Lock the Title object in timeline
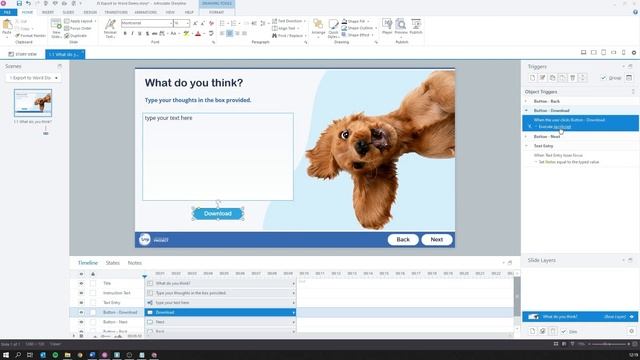640x360 pixels. click(x=93, y=283)
